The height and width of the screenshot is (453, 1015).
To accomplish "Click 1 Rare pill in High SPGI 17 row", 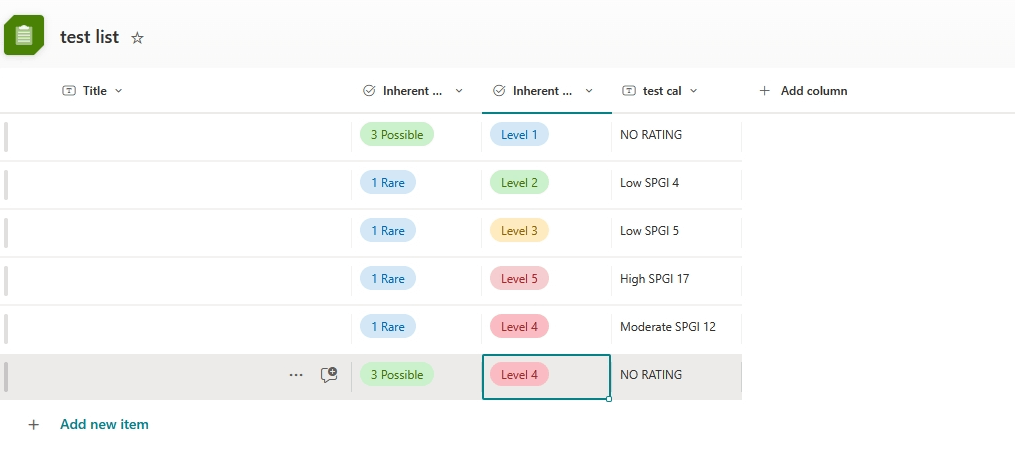I will click(x=388, y=278).
